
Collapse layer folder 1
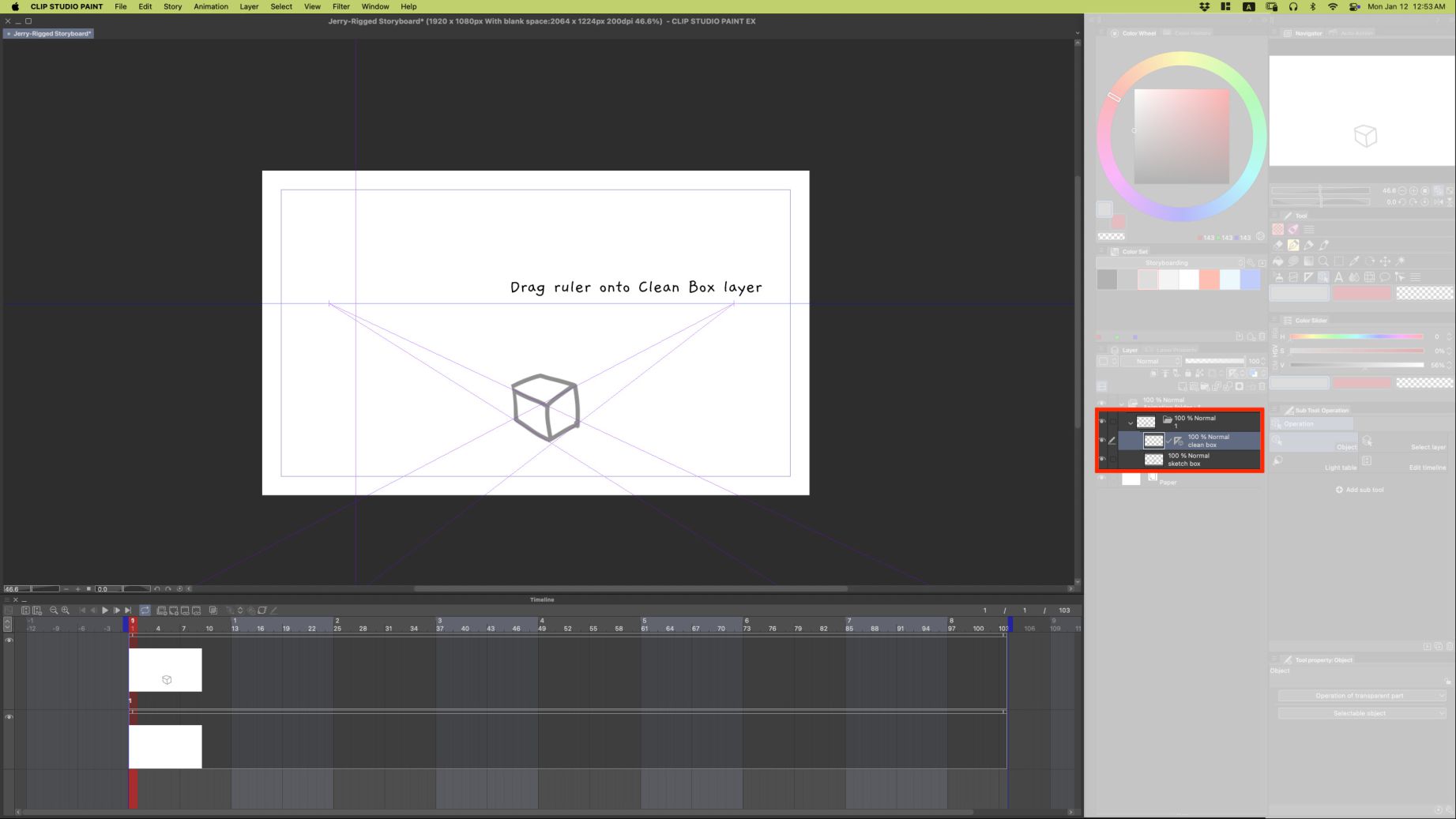(x=1131, y=422)
